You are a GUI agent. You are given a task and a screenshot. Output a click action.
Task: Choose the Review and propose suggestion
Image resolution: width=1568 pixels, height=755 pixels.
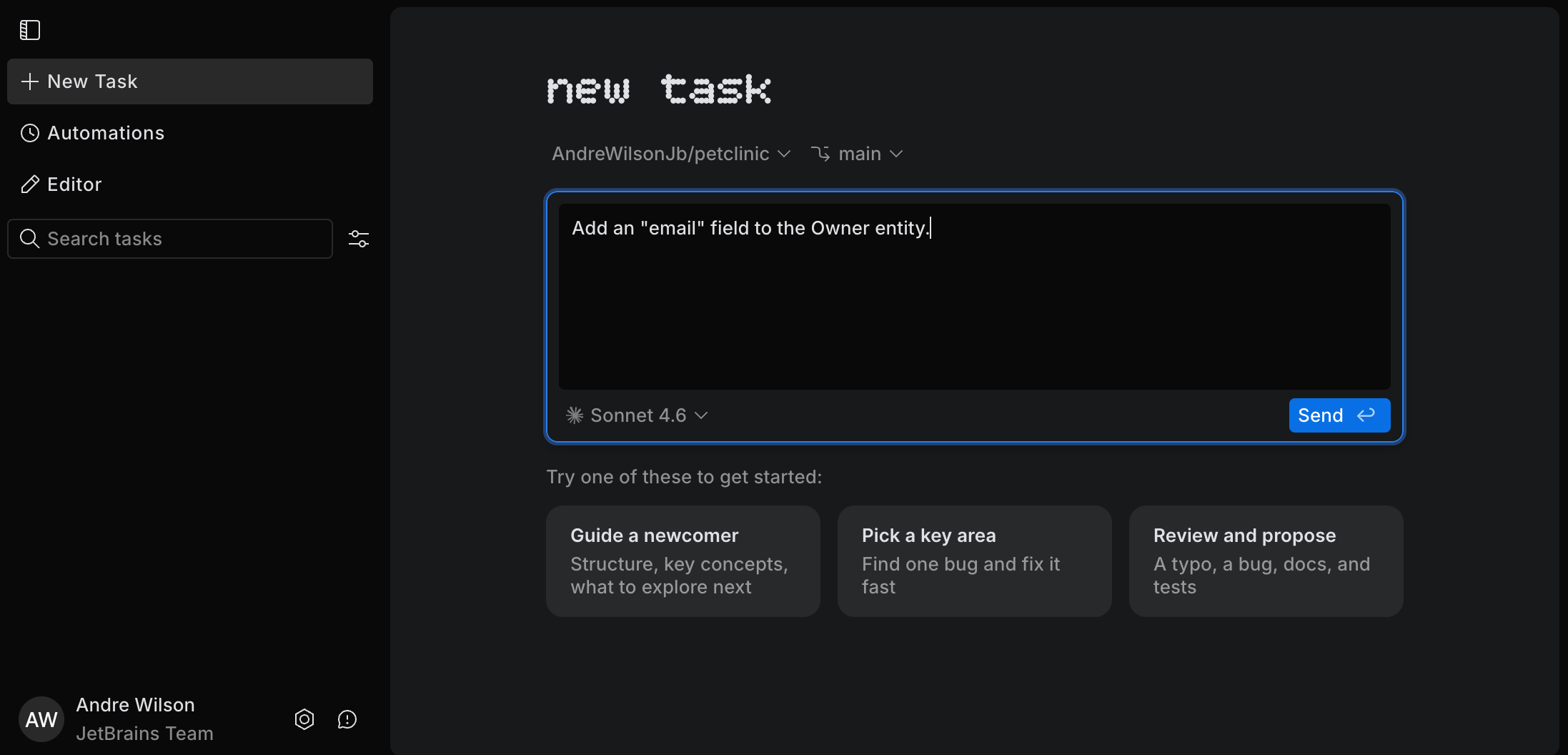tap(1266, 561)
